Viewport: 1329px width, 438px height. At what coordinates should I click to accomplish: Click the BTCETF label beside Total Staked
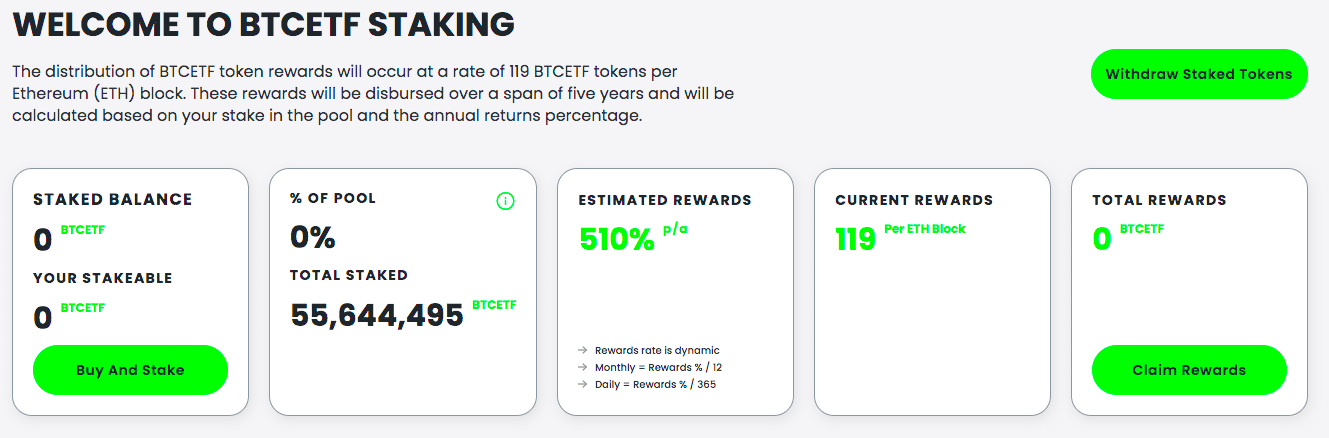click(494, 304)
